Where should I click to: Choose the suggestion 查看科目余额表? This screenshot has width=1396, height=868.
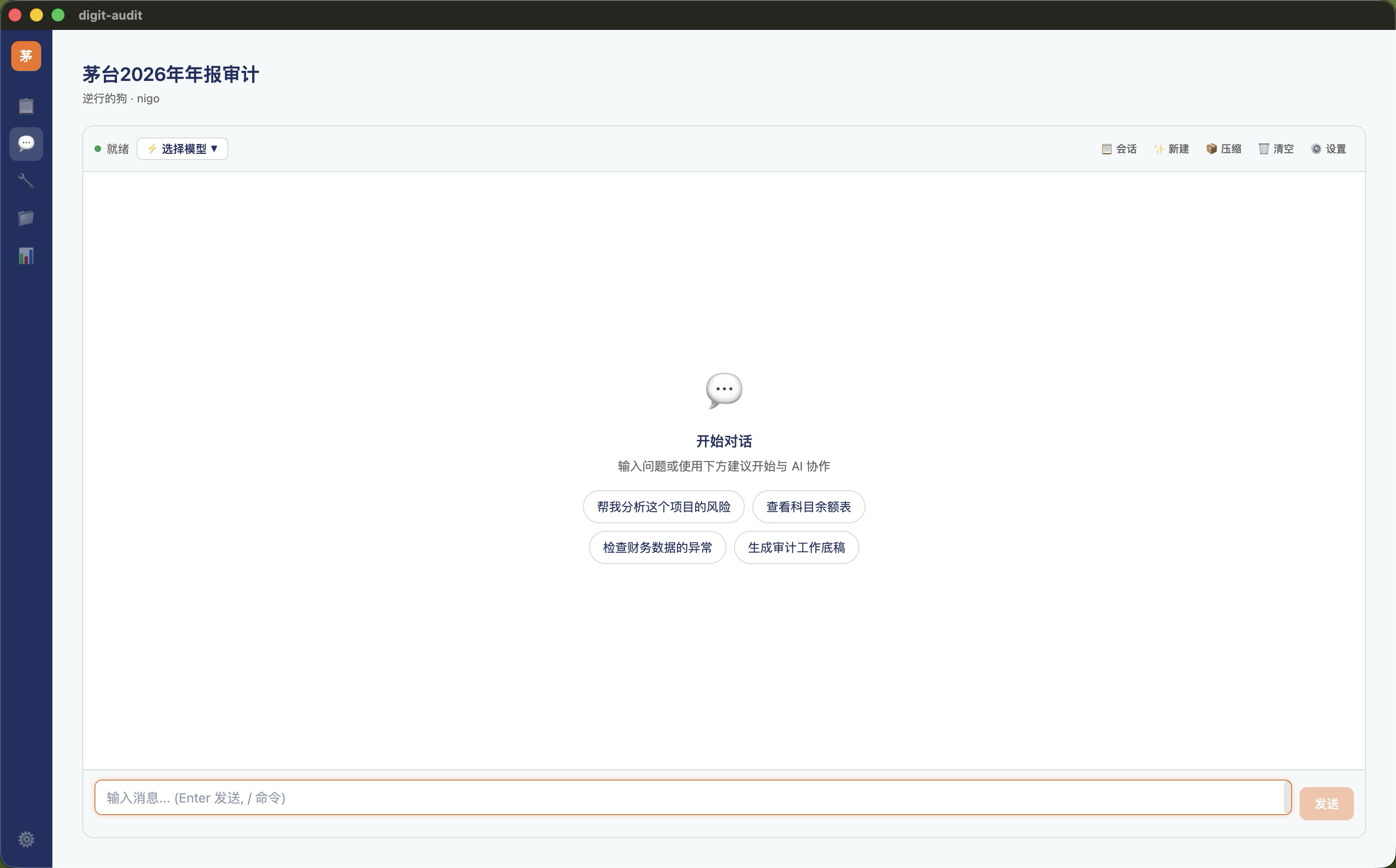808,507
